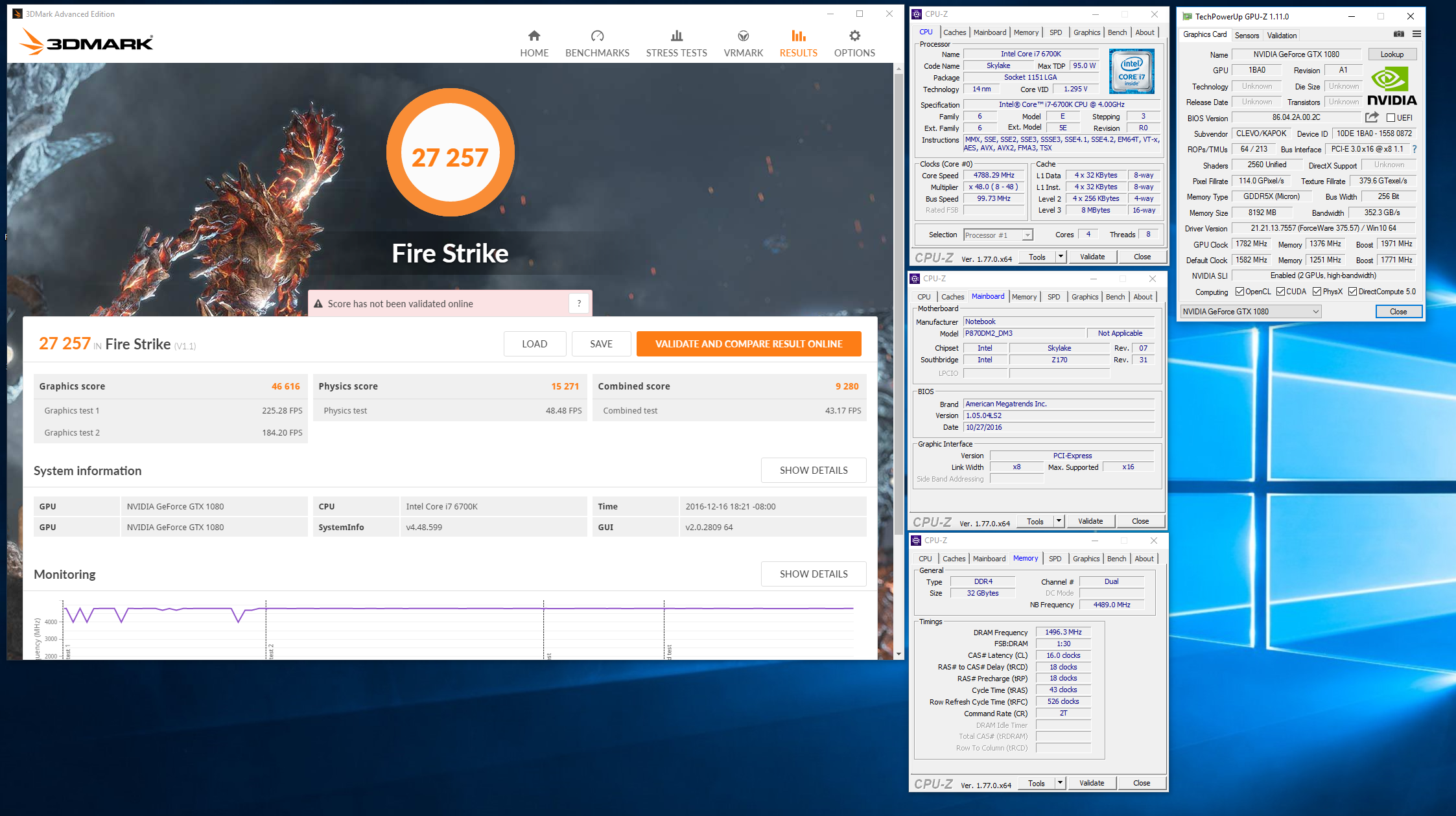Toggle the CUDA checkbox
Viewport: 1456px width, 816px height.
coord(1280,292)
